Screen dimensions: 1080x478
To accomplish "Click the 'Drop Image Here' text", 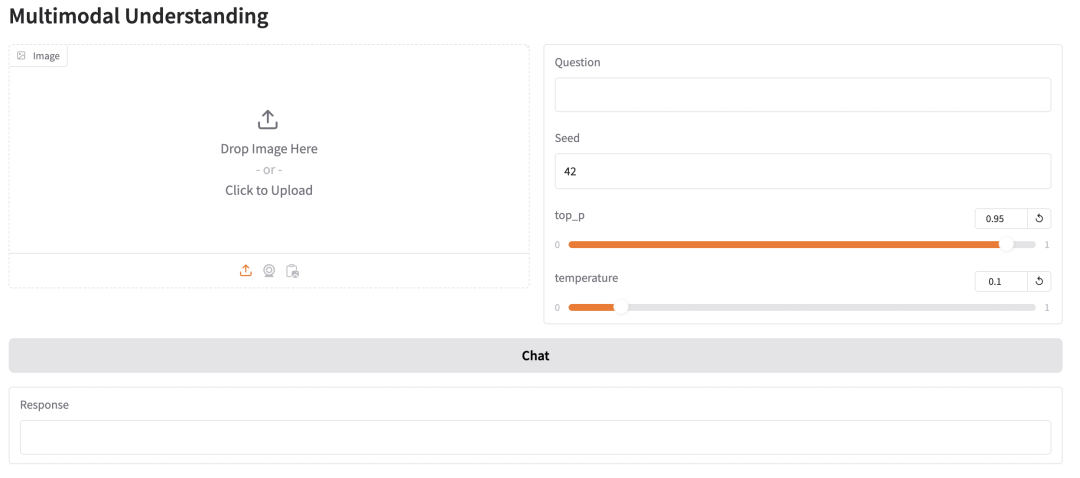I will click(x=269, y=149).
